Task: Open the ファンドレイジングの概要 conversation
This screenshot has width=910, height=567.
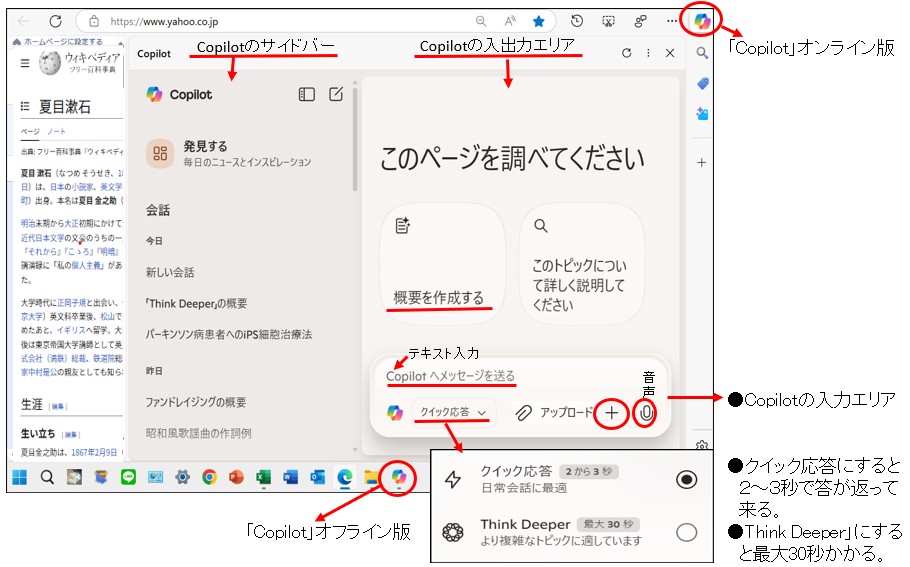Action: coord(196,402)
